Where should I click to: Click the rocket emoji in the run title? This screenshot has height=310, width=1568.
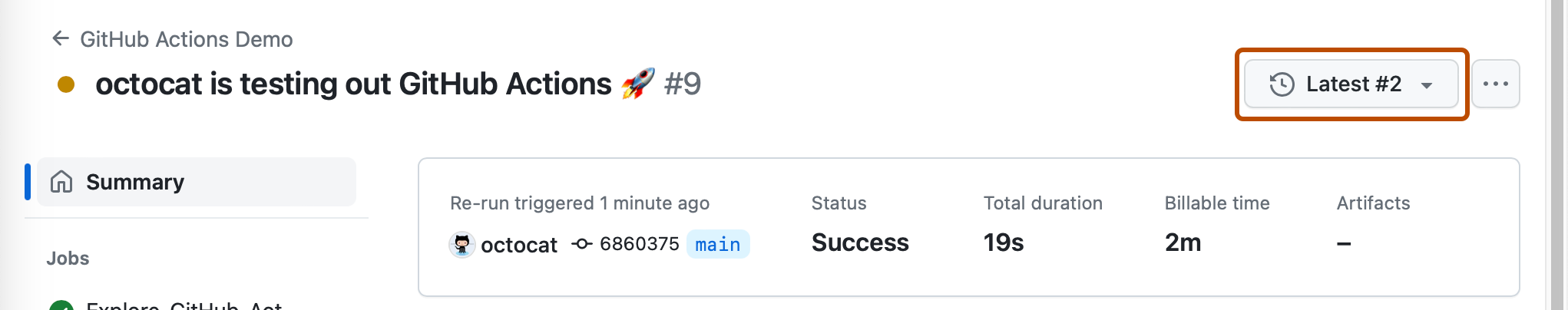point(637,84)
